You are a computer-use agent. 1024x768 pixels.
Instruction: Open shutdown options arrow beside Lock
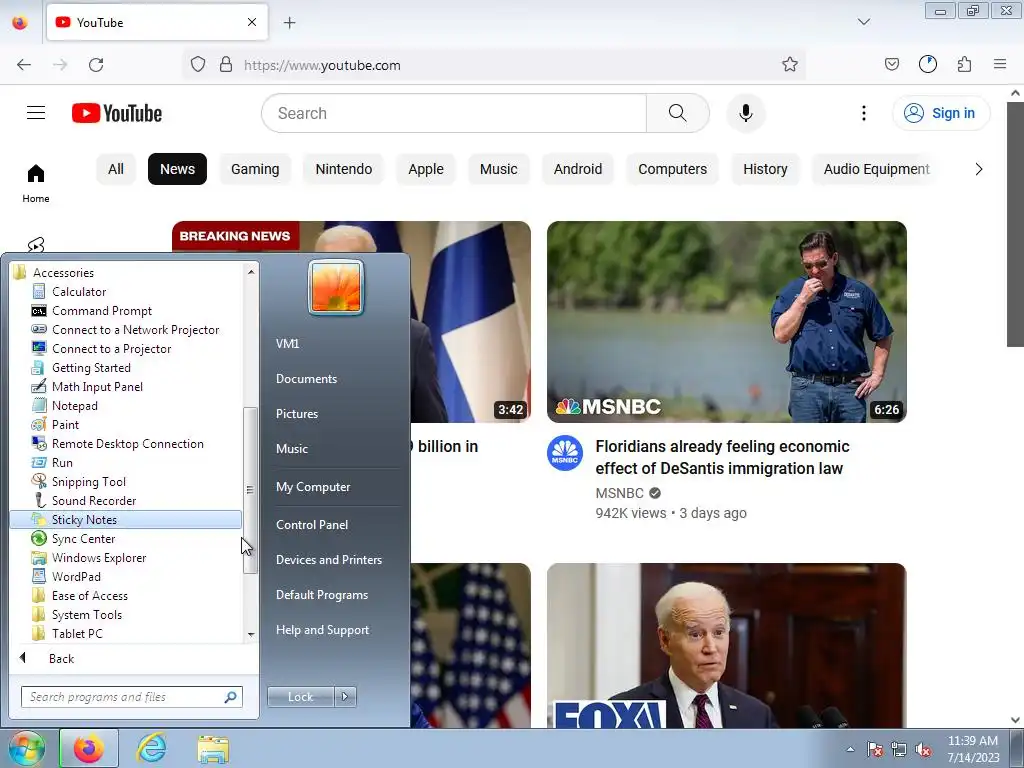tap(345, 697)
